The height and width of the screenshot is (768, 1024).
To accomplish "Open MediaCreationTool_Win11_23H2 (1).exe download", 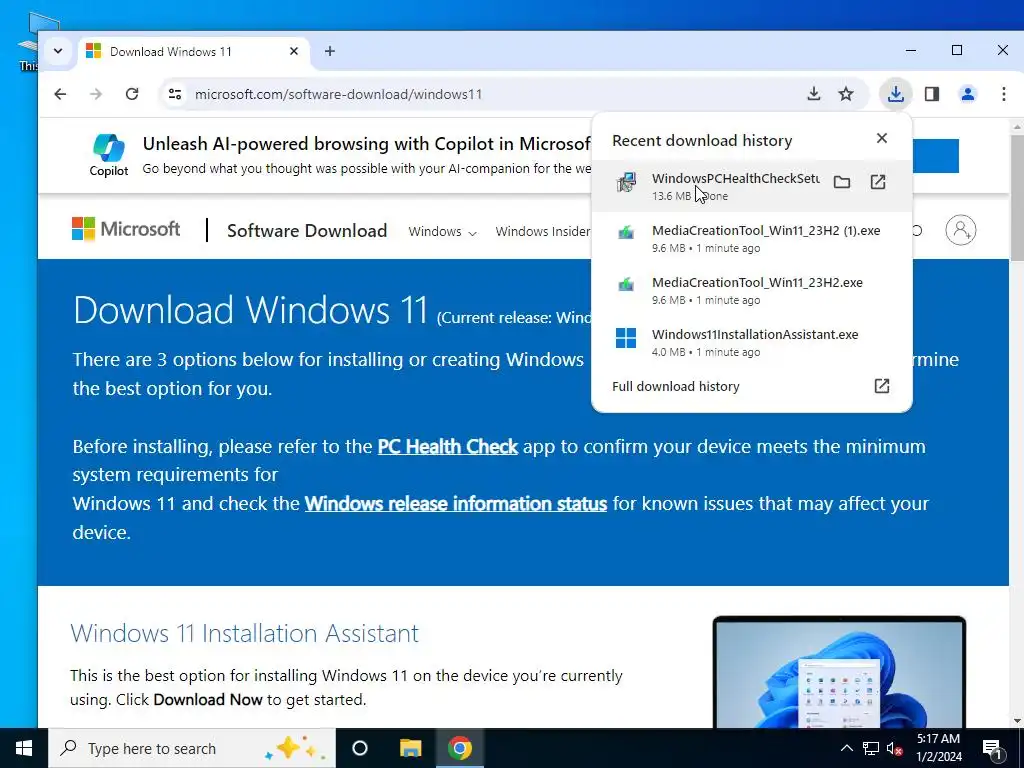I will pyautogui.click(x=751, y=238).
